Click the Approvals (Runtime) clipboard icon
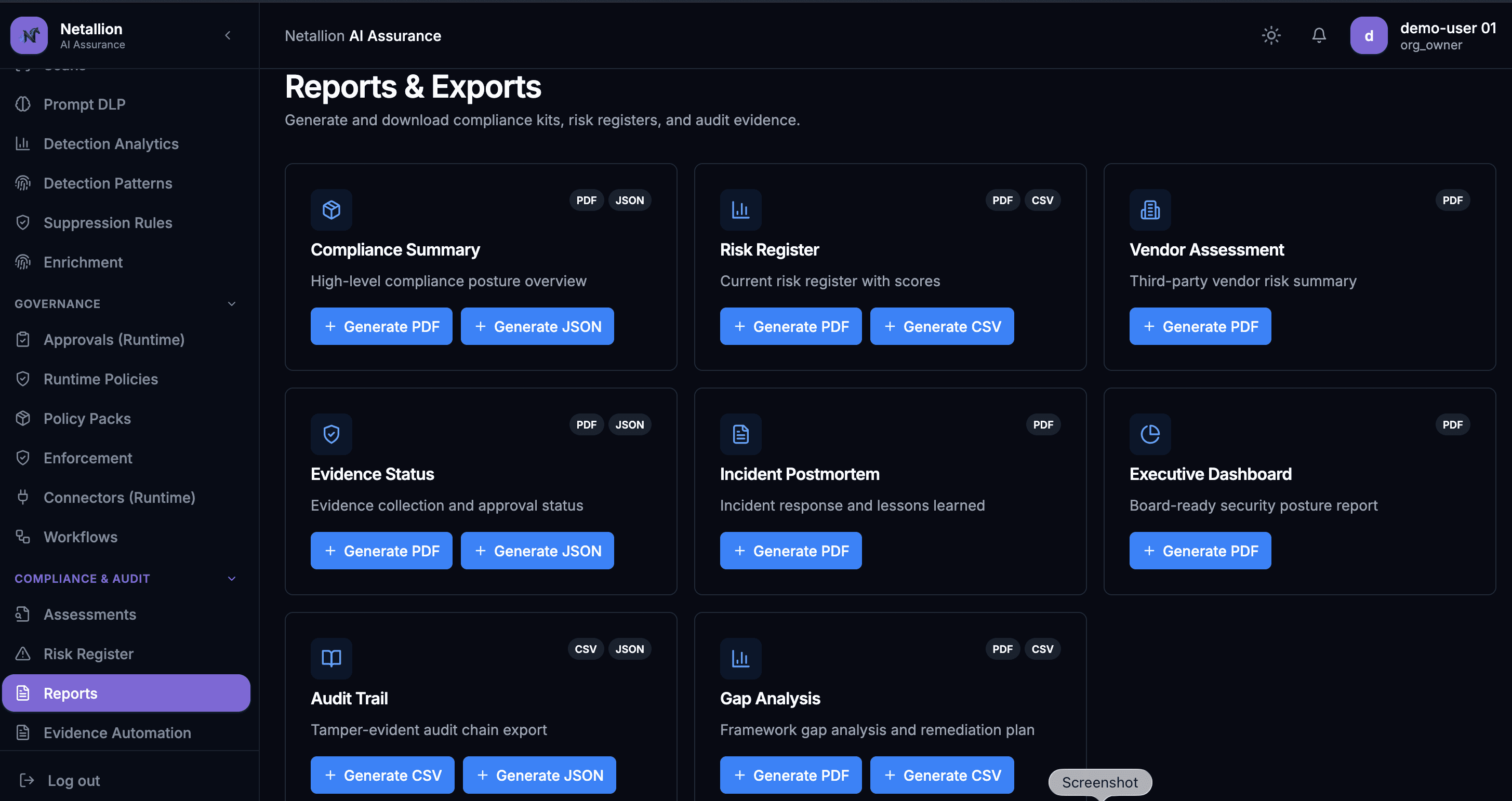The image size is (1512, 801). [x=23, y=339]
